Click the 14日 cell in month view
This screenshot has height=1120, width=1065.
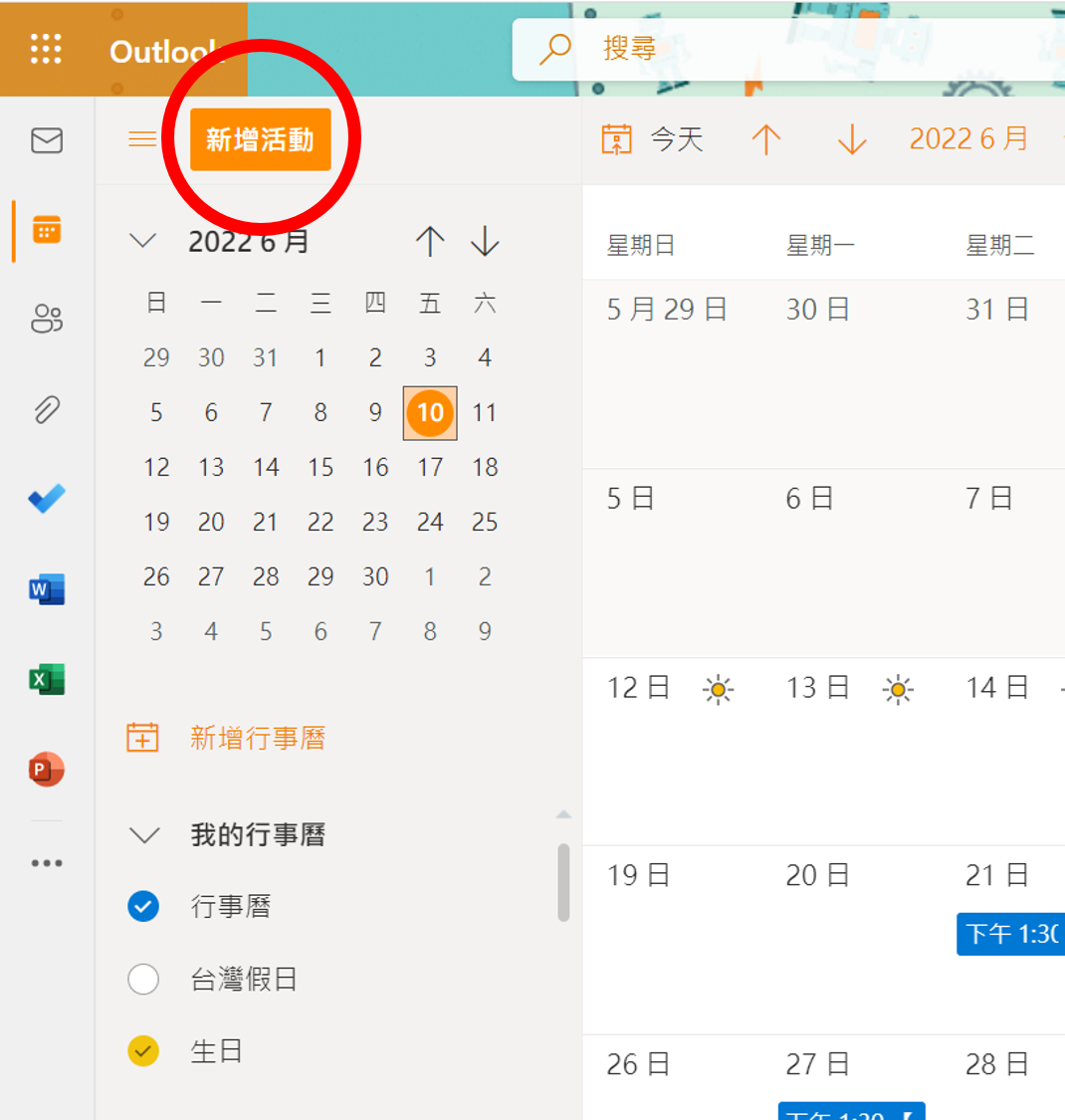click(x=1003, y=752)
